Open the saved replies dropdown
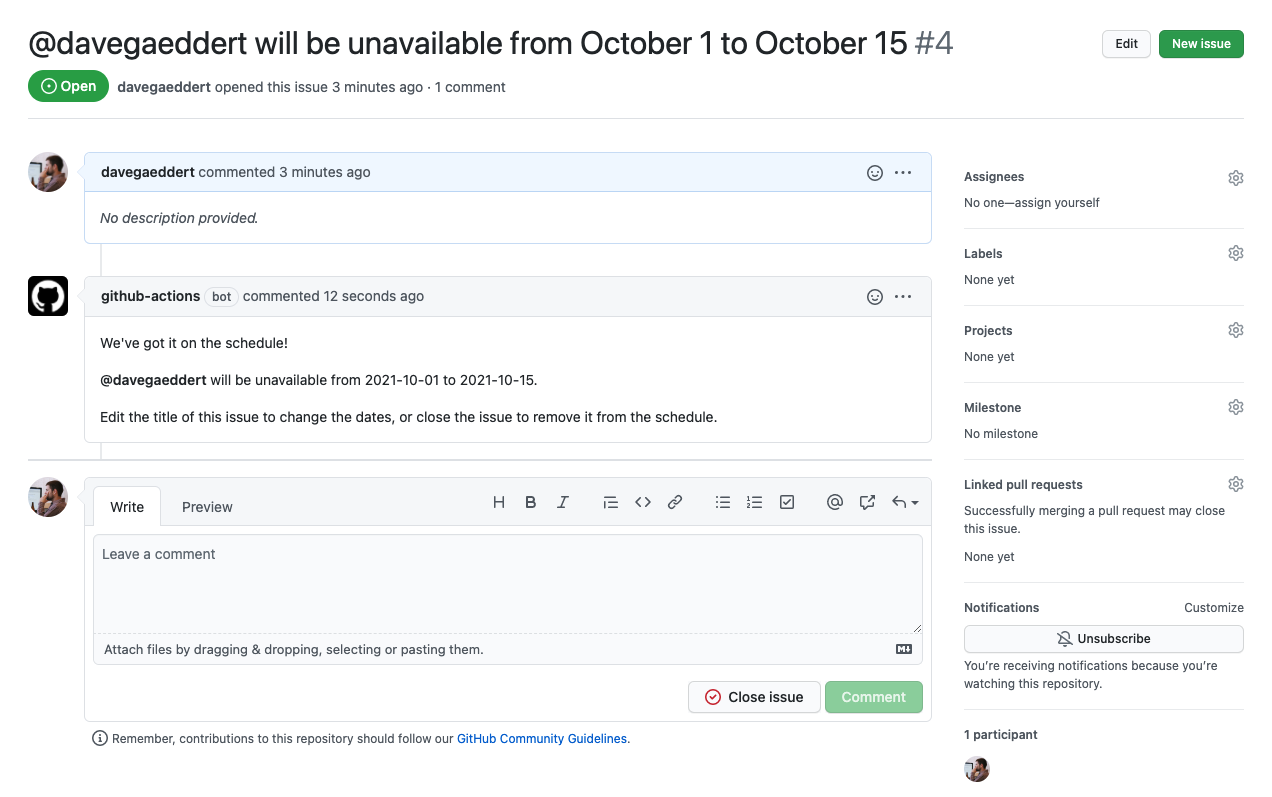1272x797 pixels. click(x=901, y=502)
